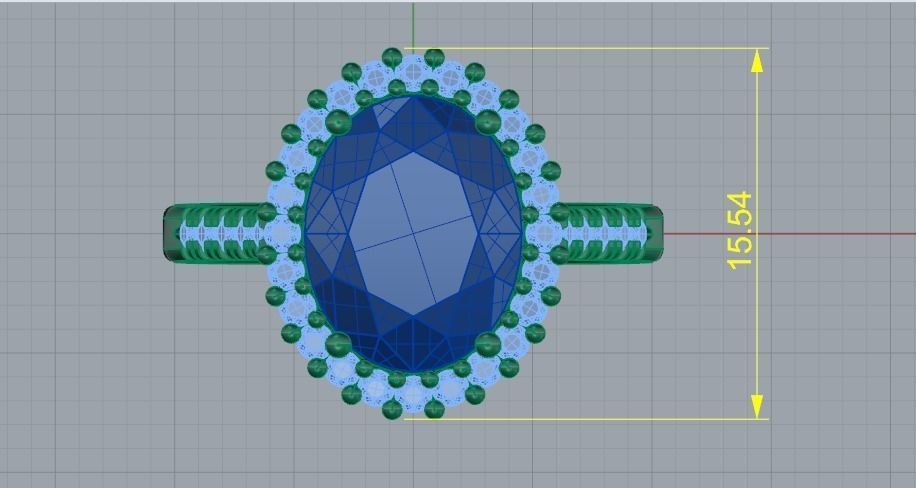Viewport: 916px width, 488px height.
Task: Click the dimension line's lower arrowhead
Action: point(757,406)
